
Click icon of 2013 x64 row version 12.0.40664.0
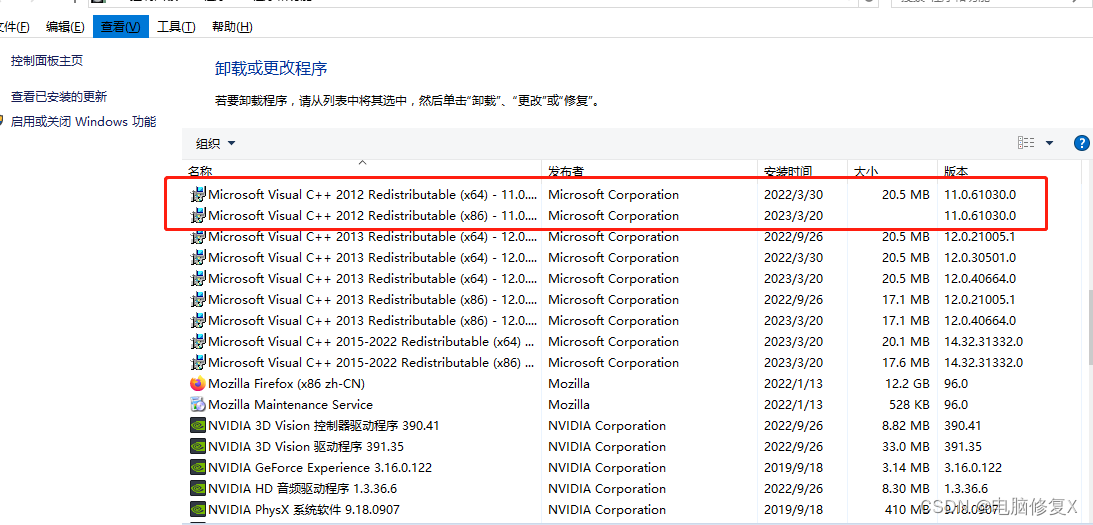[198, 278]
